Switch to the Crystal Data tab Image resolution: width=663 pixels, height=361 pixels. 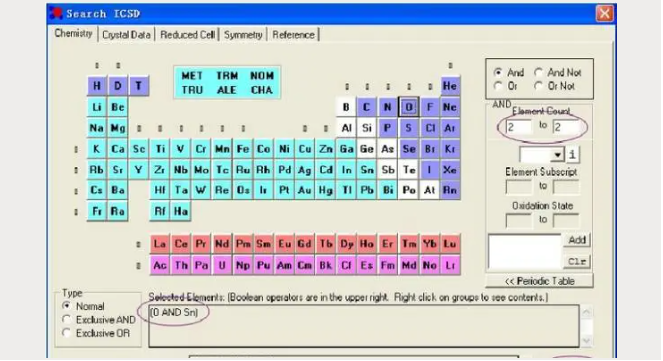coord(126,35)
